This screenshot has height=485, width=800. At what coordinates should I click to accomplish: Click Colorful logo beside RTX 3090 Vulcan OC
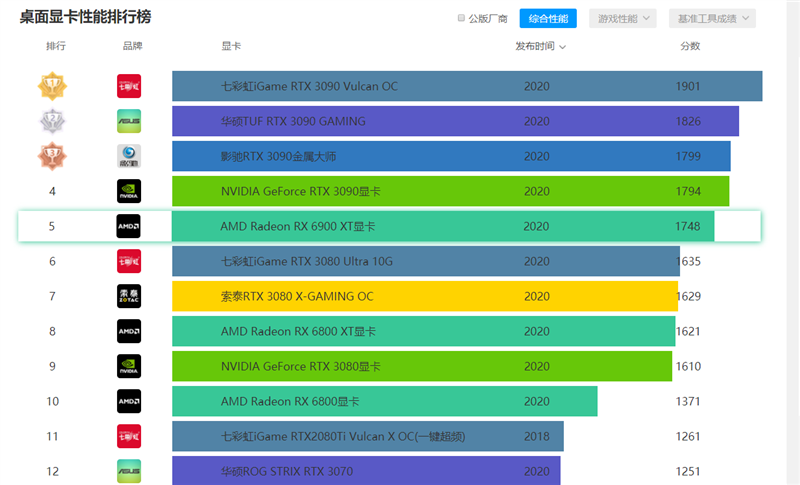coord(129,86)
